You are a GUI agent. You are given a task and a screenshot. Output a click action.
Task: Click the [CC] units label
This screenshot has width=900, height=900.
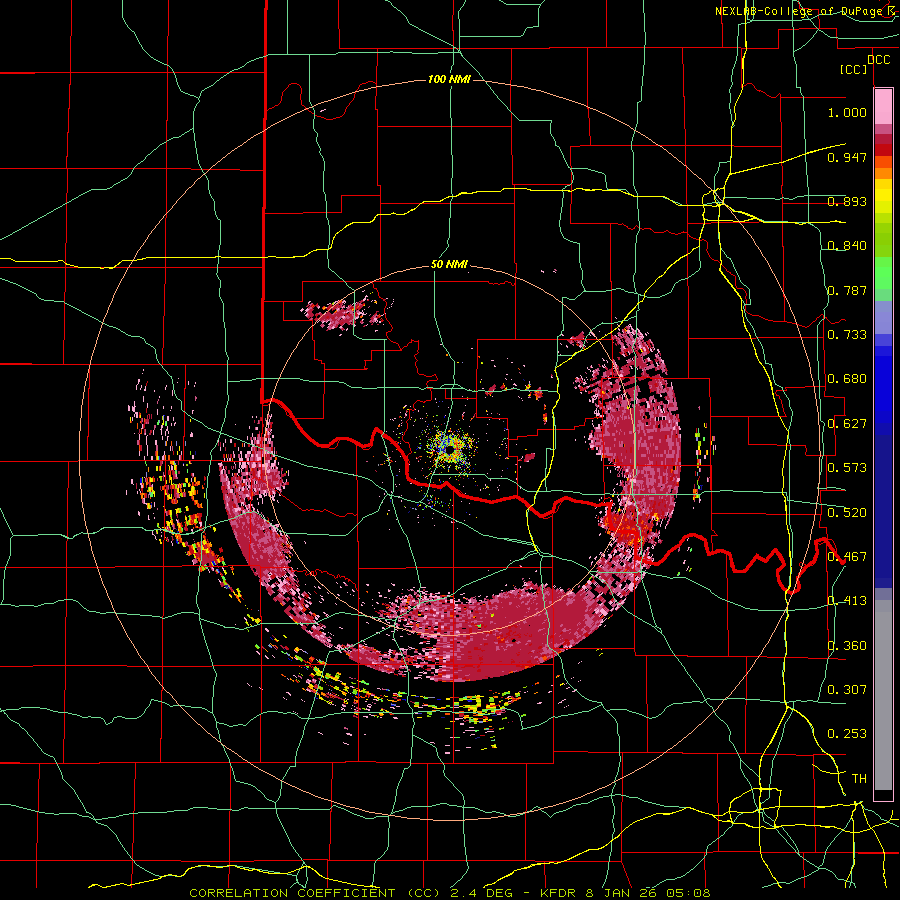click(x=853, y=69)
